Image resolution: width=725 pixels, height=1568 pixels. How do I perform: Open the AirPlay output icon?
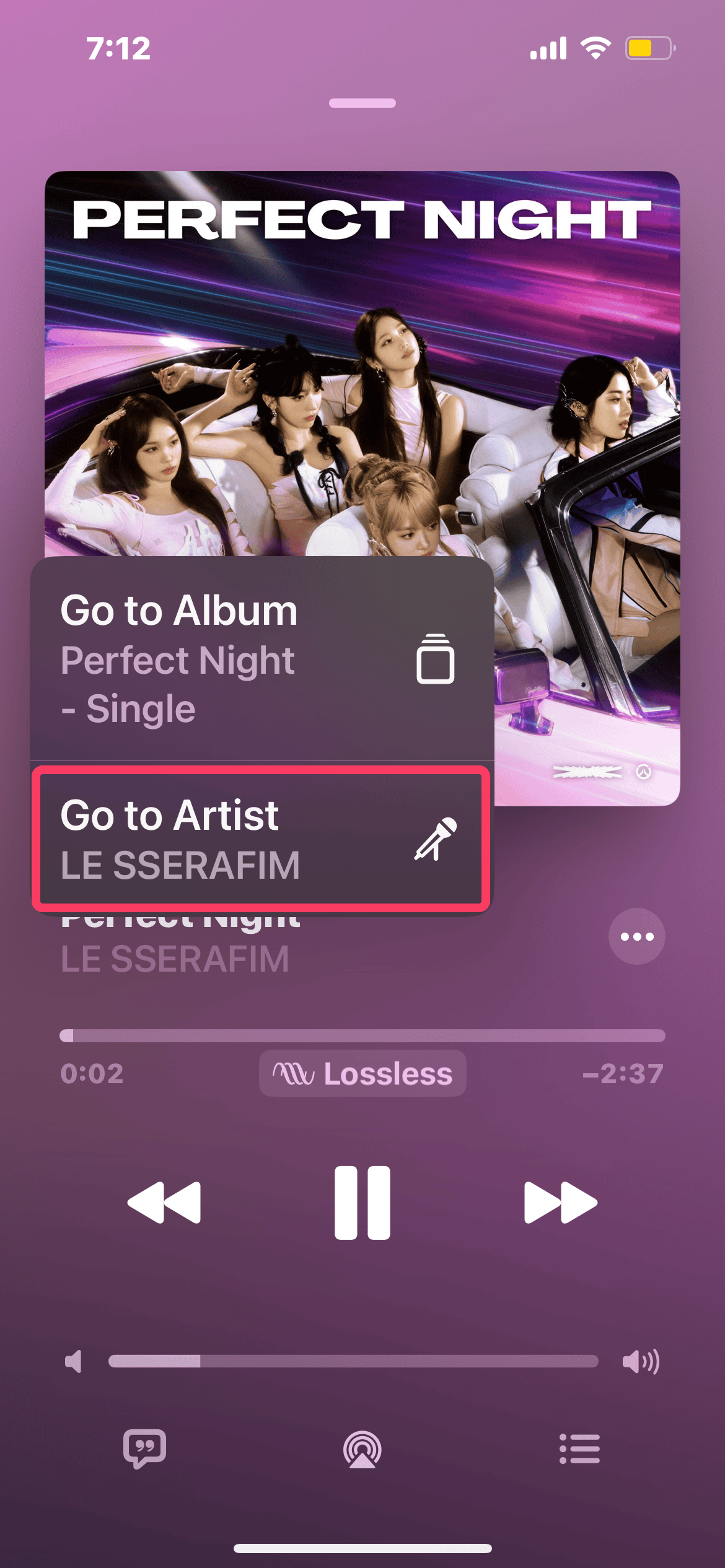pos(362,1449)
